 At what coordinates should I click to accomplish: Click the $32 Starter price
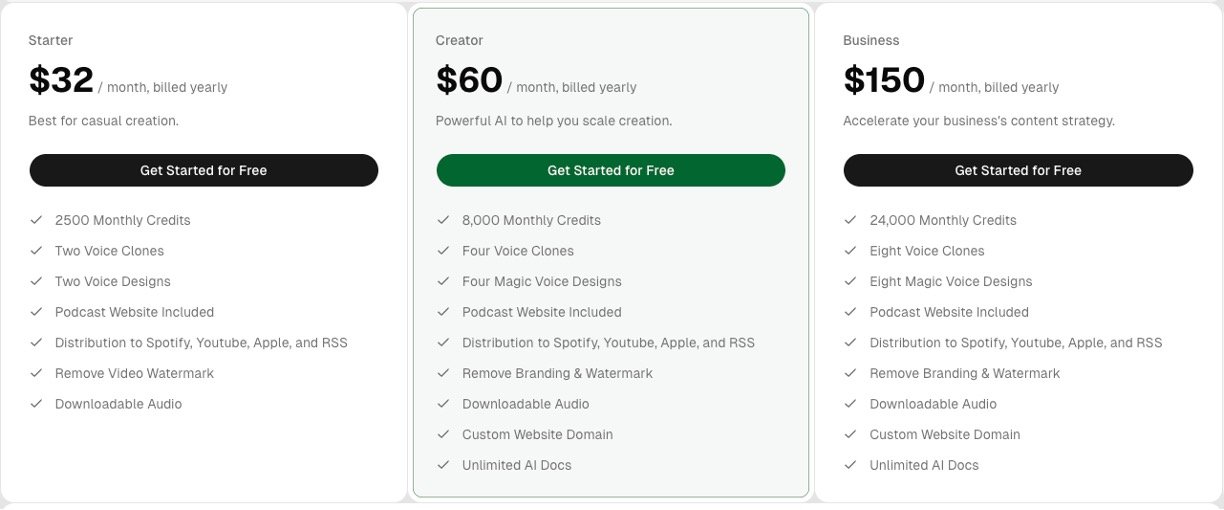[61, 81]
